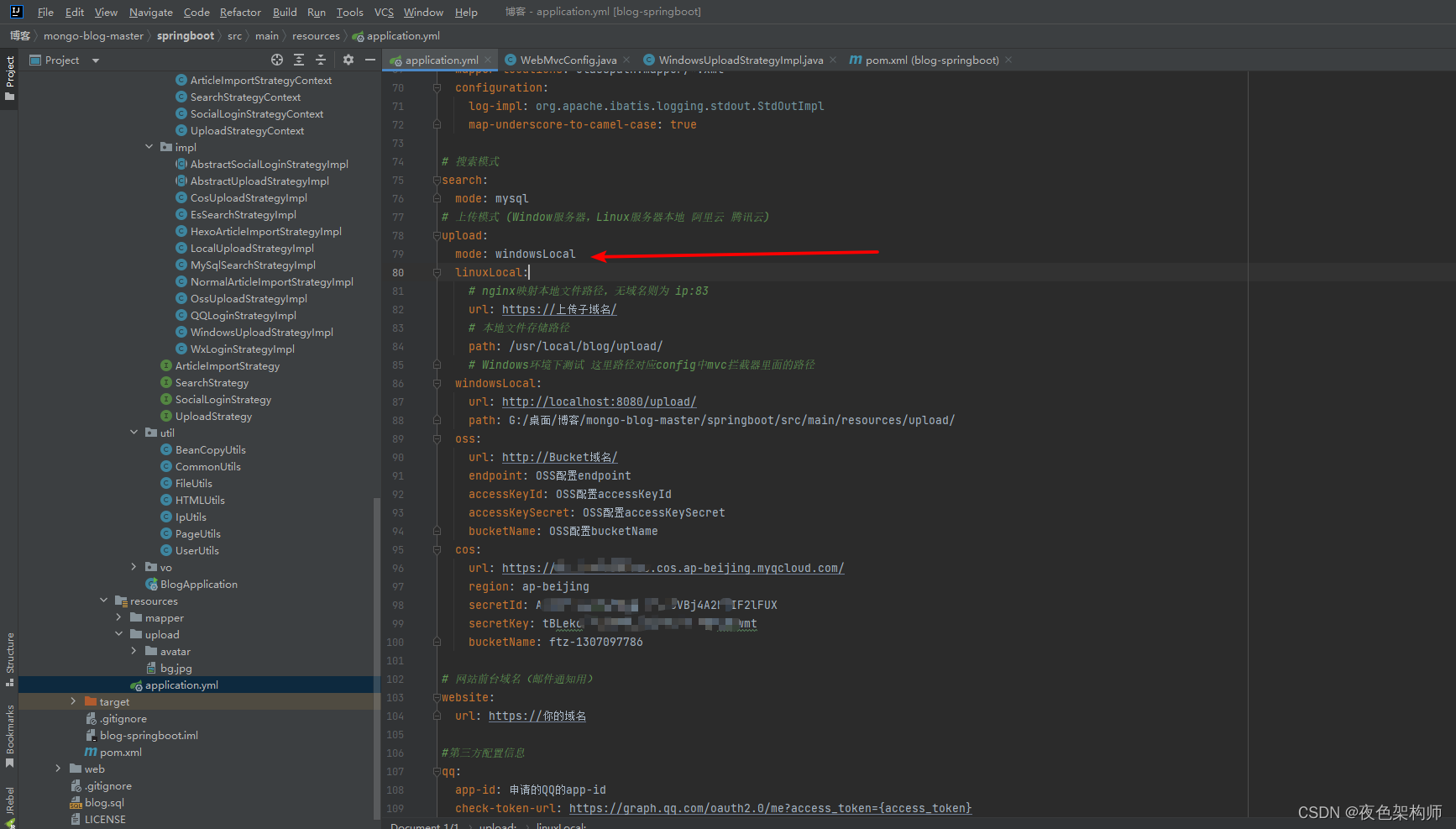This screenshot has width=1456, height=829.
Task: Click the http://localhost:8080/upload/ link
Action: 599,402
